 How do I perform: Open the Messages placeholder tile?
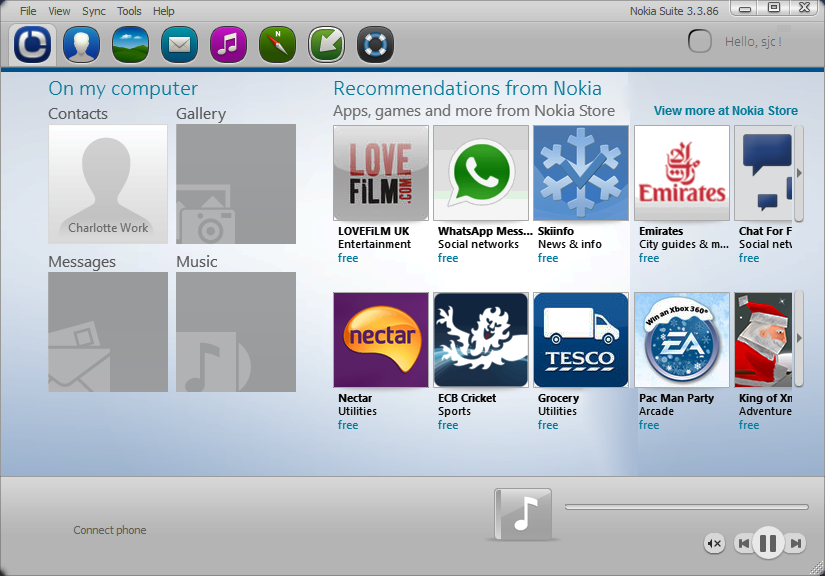(x=108, y=332)
